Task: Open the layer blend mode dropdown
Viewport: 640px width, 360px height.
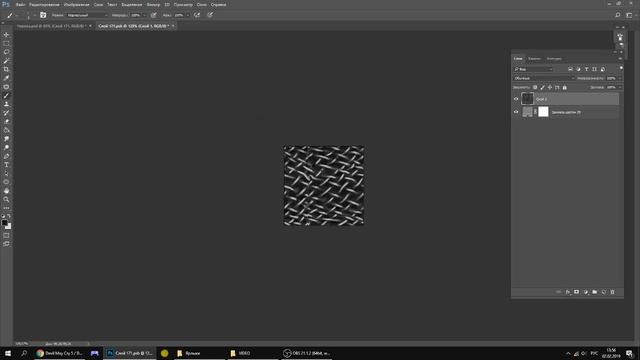Action: (x=544, y=78)
